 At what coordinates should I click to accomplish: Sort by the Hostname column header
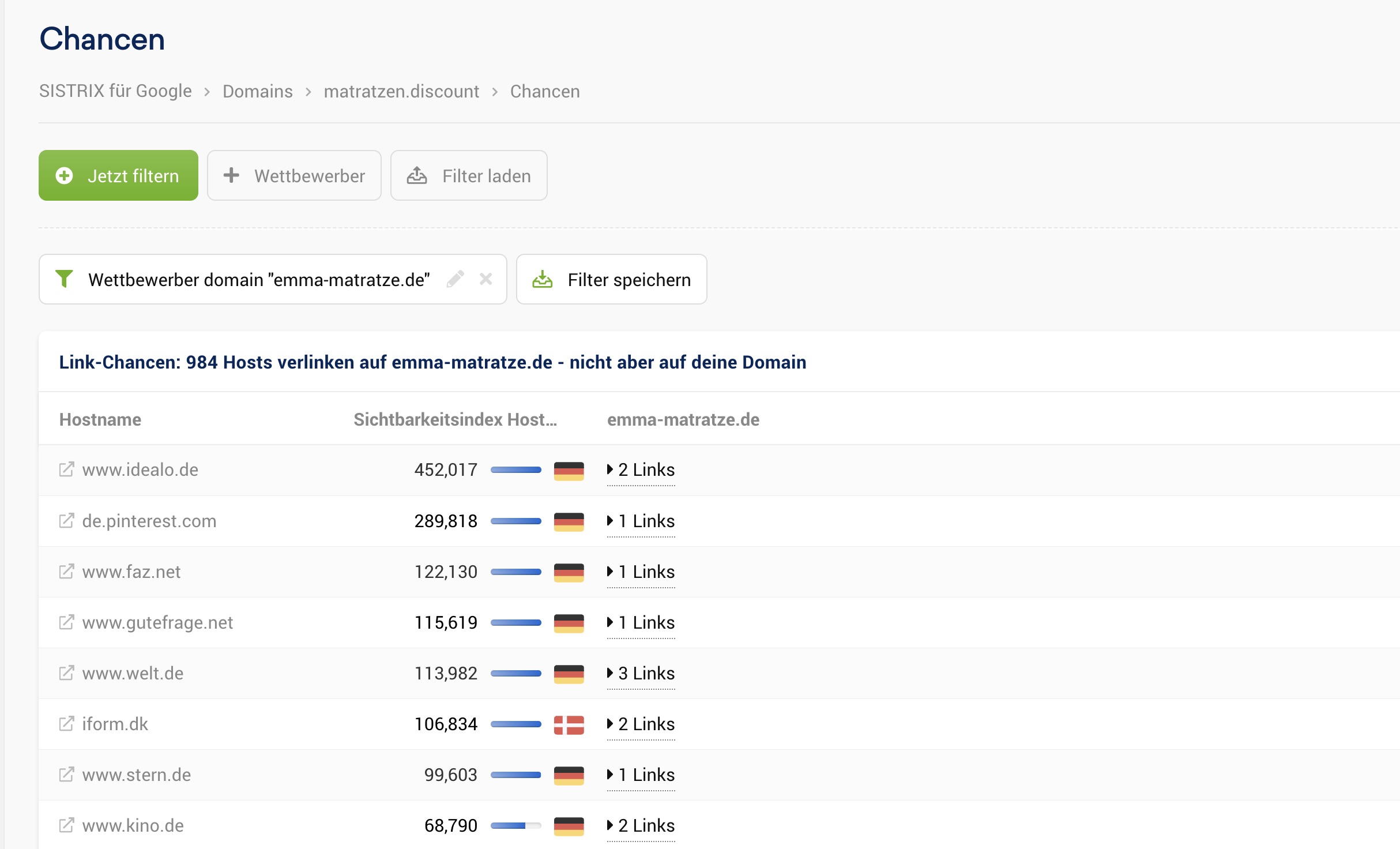[100, 419]
